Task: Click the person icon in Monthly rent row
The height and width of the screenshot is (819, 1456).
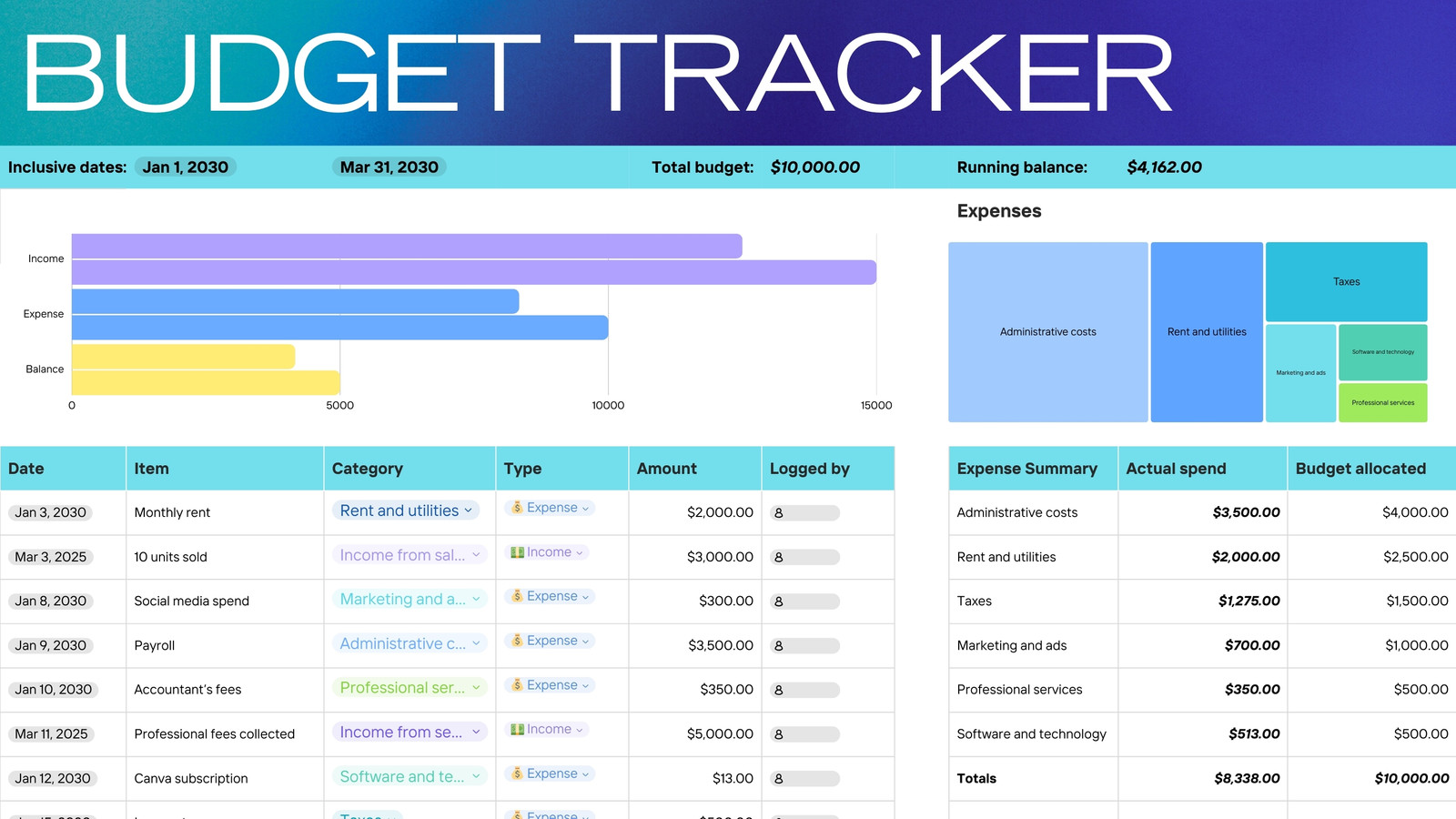Action: coord(778,513)
